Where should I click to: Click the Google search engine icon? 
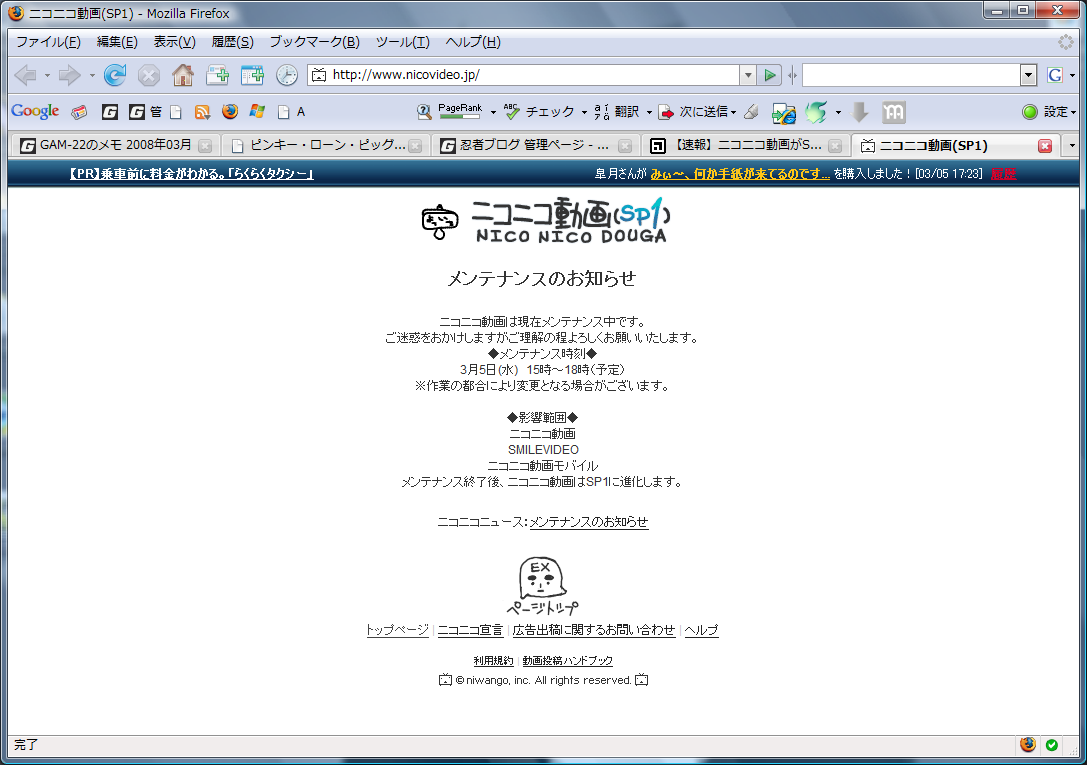coord(1055,75)
